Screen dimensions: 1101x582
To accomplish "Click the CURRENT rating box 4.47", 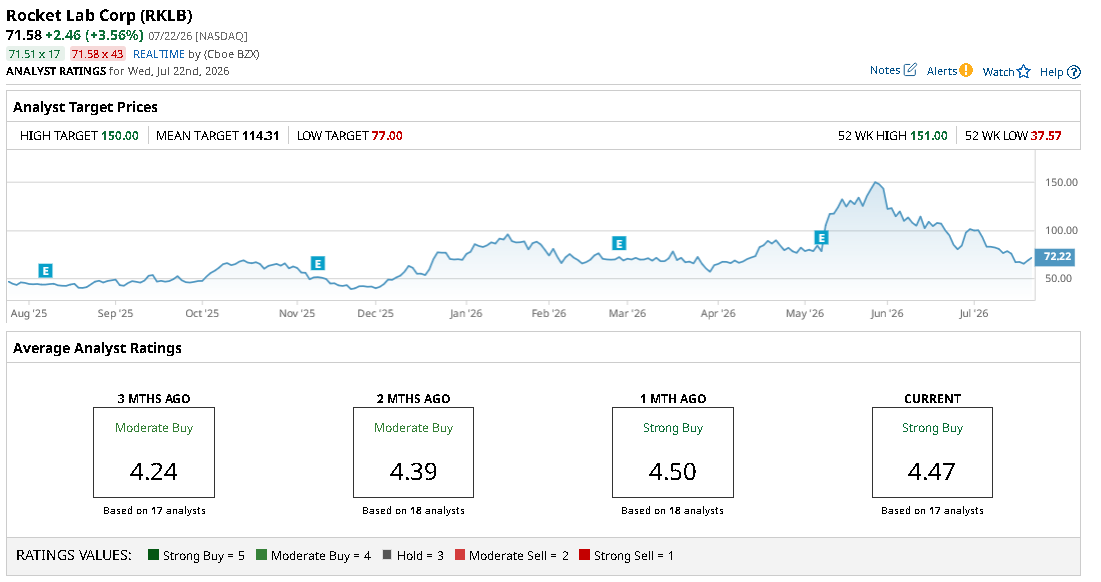I will [x=932, y=452].
